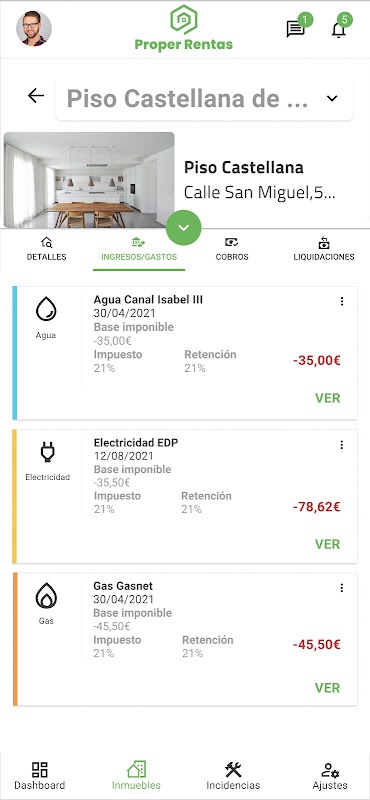This screenshot has height=800, width=370.
Task: Open the Piso Castellana kitchen photo
Action: tap(89, 180)
